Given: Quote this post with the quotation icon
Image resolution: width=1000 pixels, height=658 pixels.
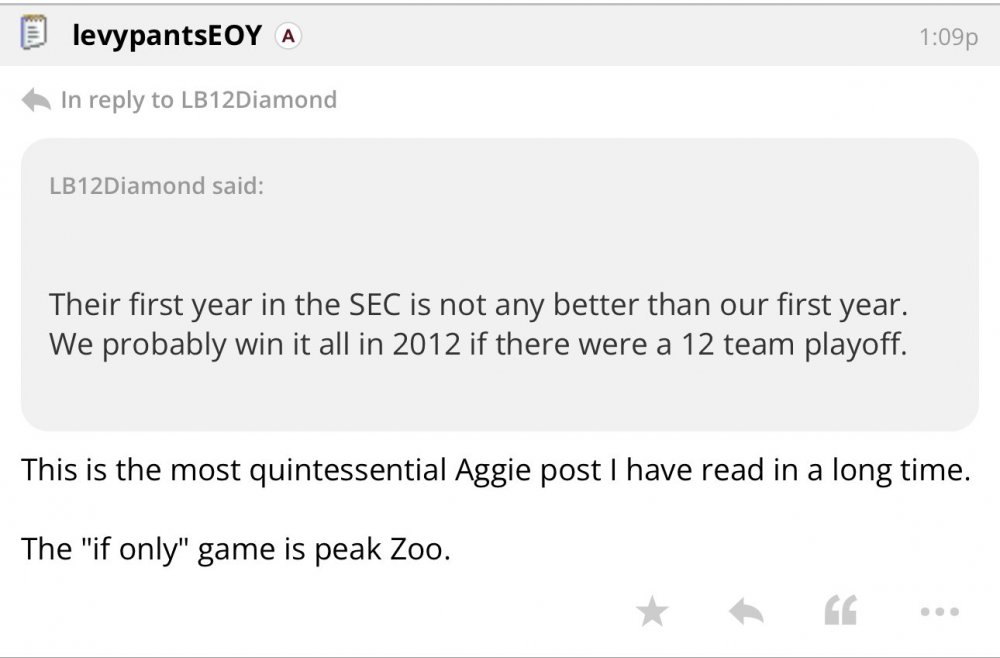Looking at the screenshot, I should click(840, 611).
